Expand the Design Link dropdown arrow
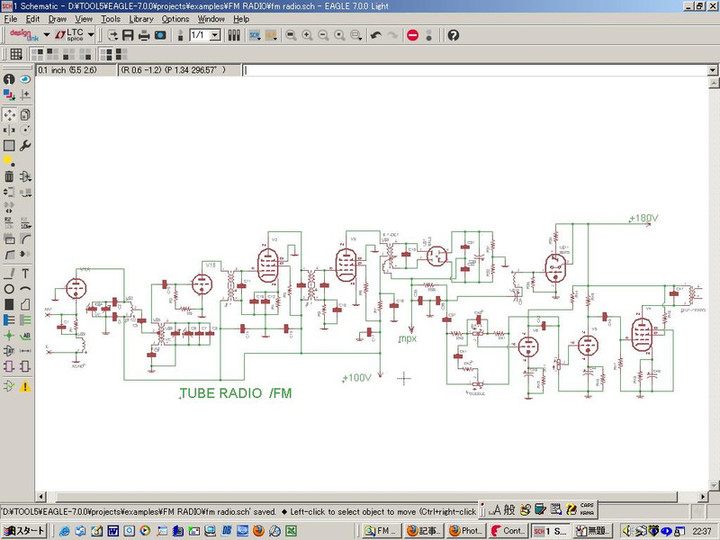The width and height of the screenshot is (720, 540). click(46, 35)
